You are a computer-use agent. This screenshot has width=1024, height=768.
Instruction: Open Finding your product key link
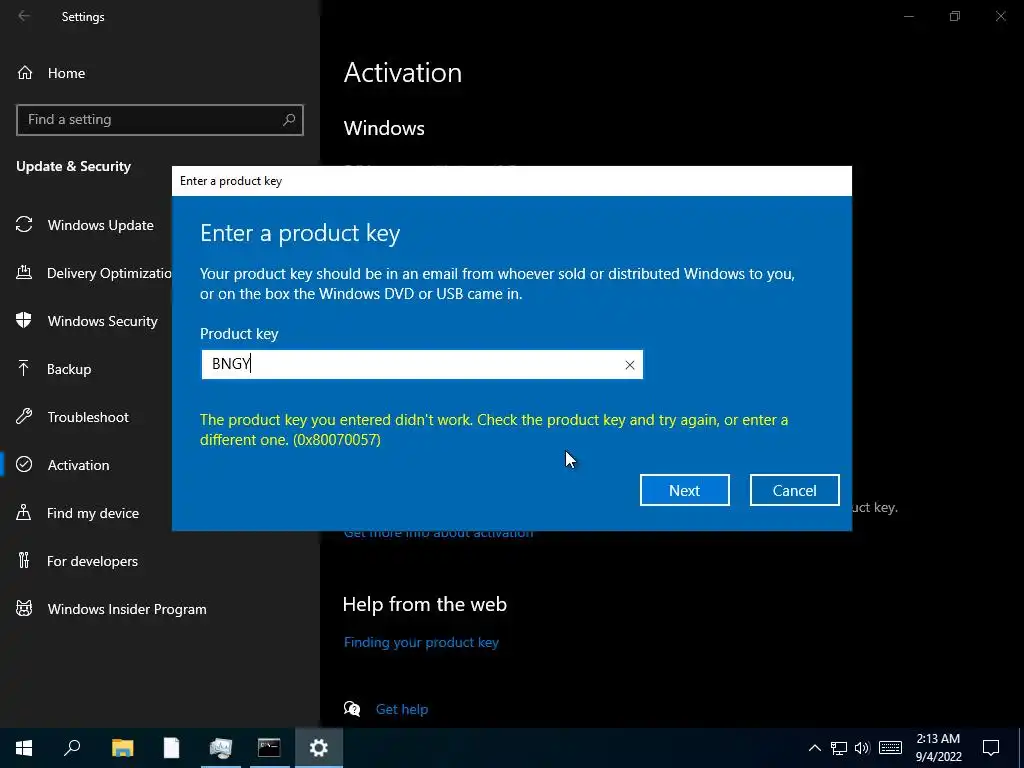tap(421, 642)
